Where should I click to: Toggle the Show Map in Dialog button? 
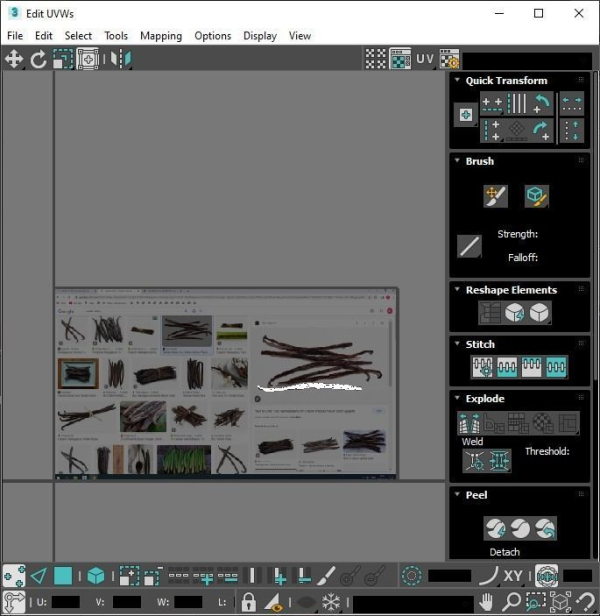[400, 59]
